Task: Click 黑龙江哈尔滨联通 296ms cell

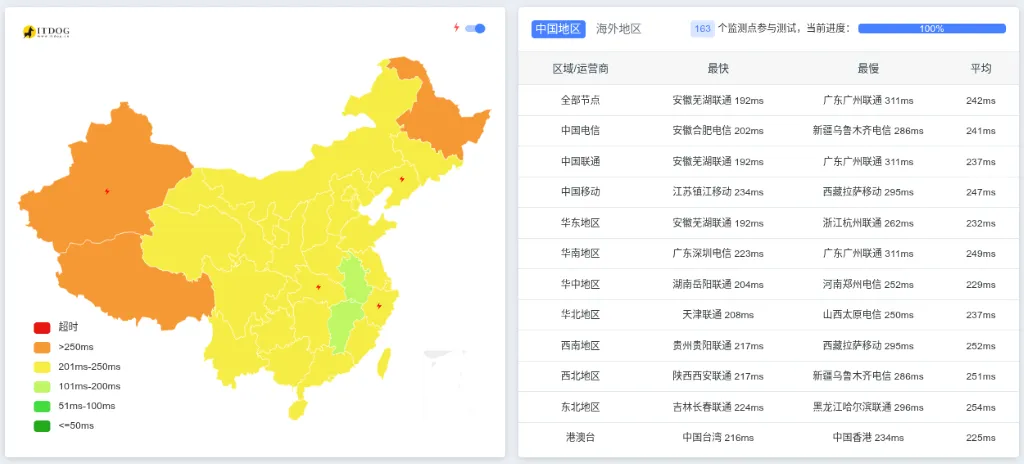Action: [868, 407]
